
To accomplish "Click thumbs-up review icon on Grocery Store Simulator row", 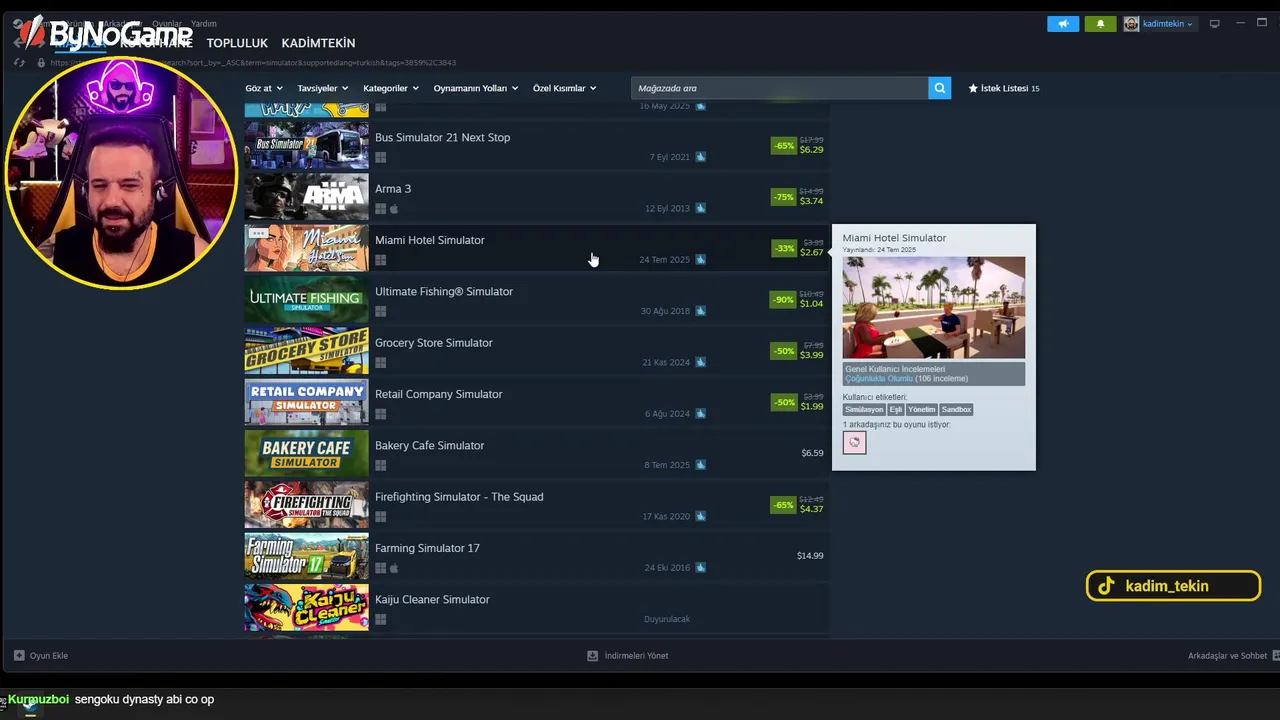I will [x=700, y=362].
